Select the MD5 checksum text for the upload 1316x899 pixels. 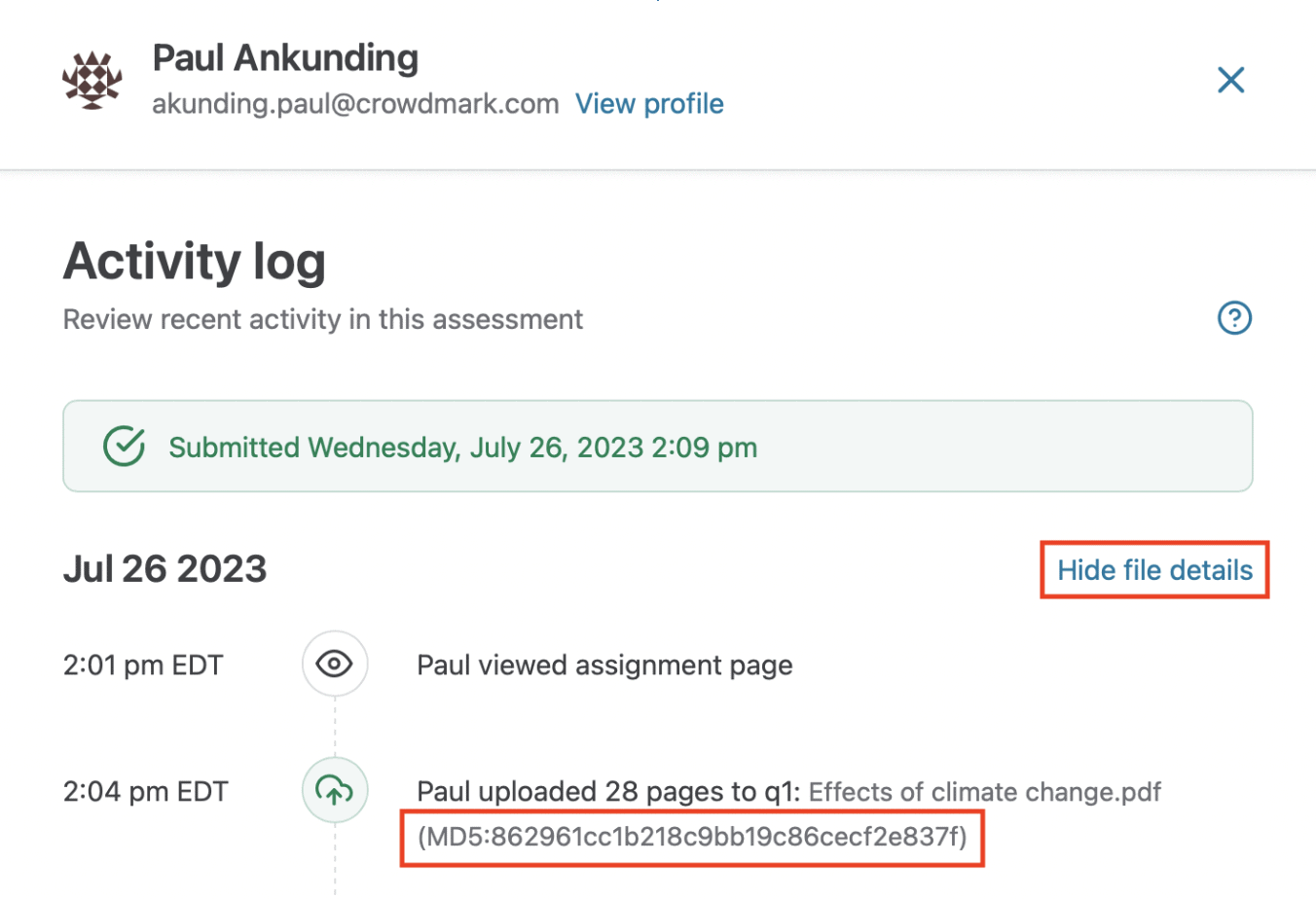[x=692, y=837]
